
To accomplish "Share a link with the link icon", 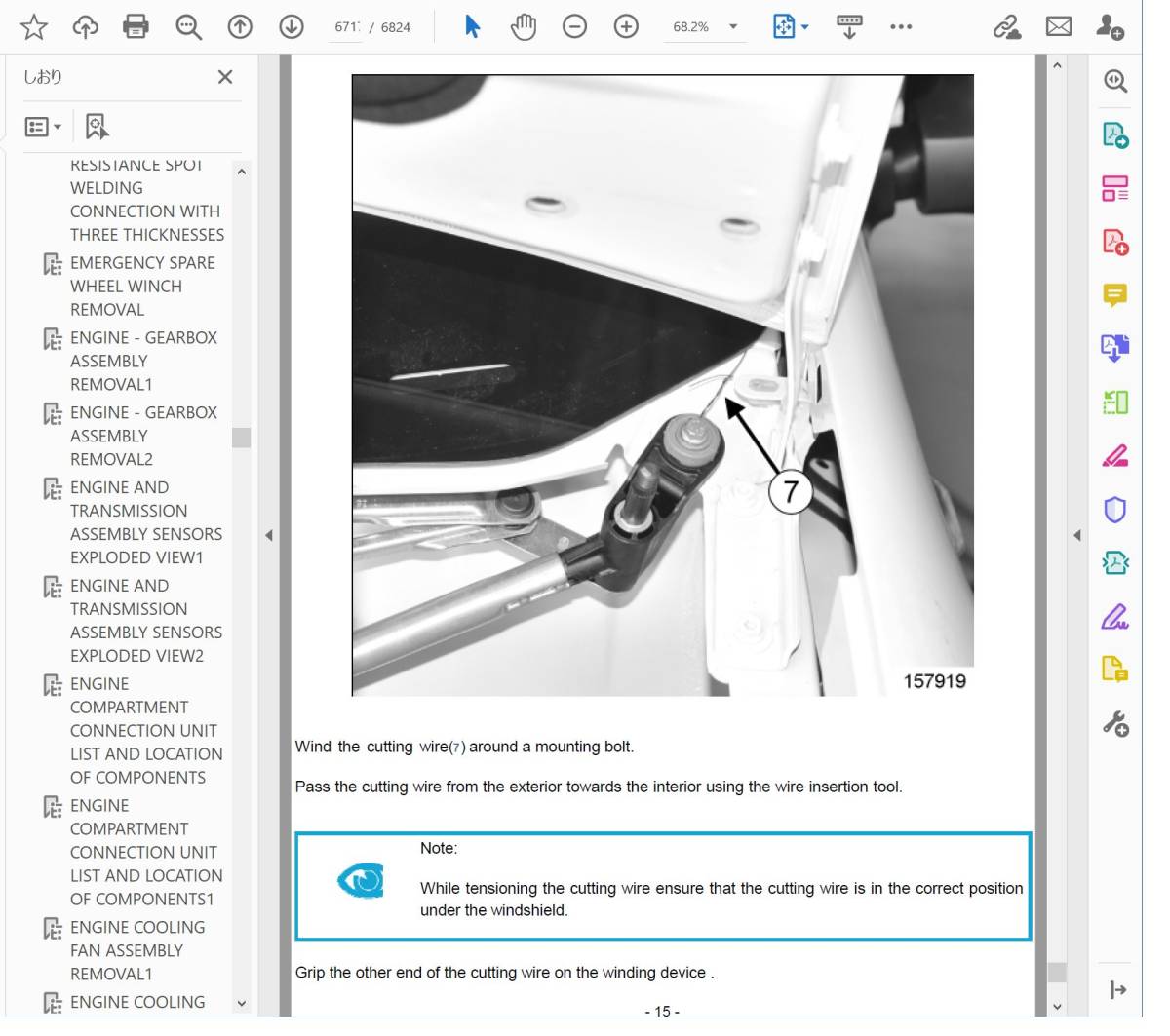I will [1007, 27].
